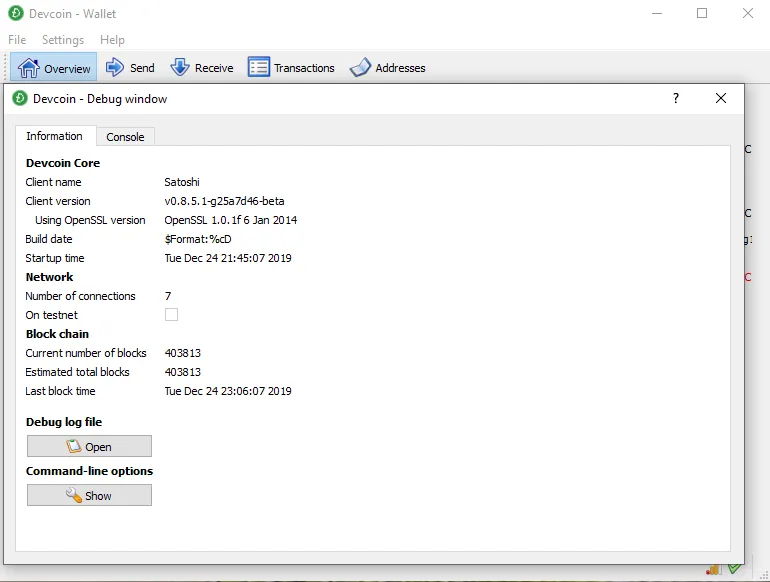Click the Devcoin logo in wallet title bar
The height and width of the screenshot is (582, 770).
coord(16,13)
